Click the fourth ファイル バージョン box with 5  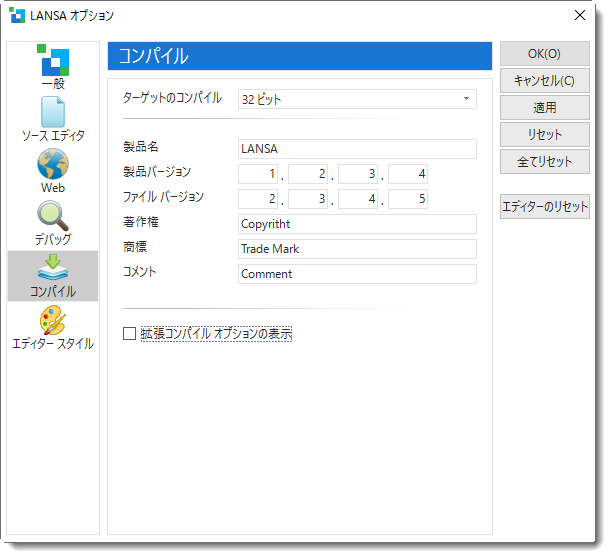408,199
